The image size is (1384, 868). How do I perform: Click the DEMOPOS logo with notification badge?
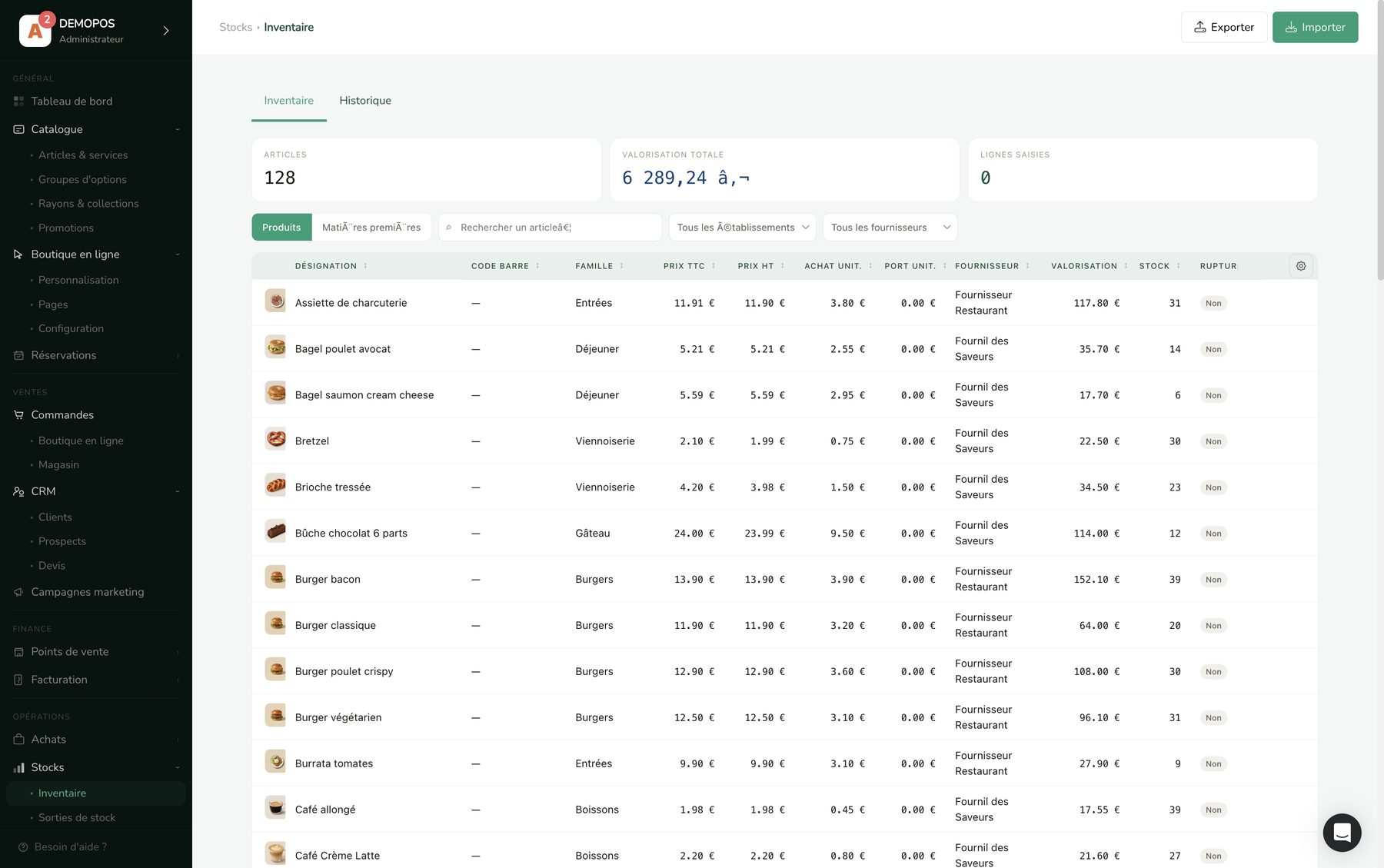coord(35,31)
